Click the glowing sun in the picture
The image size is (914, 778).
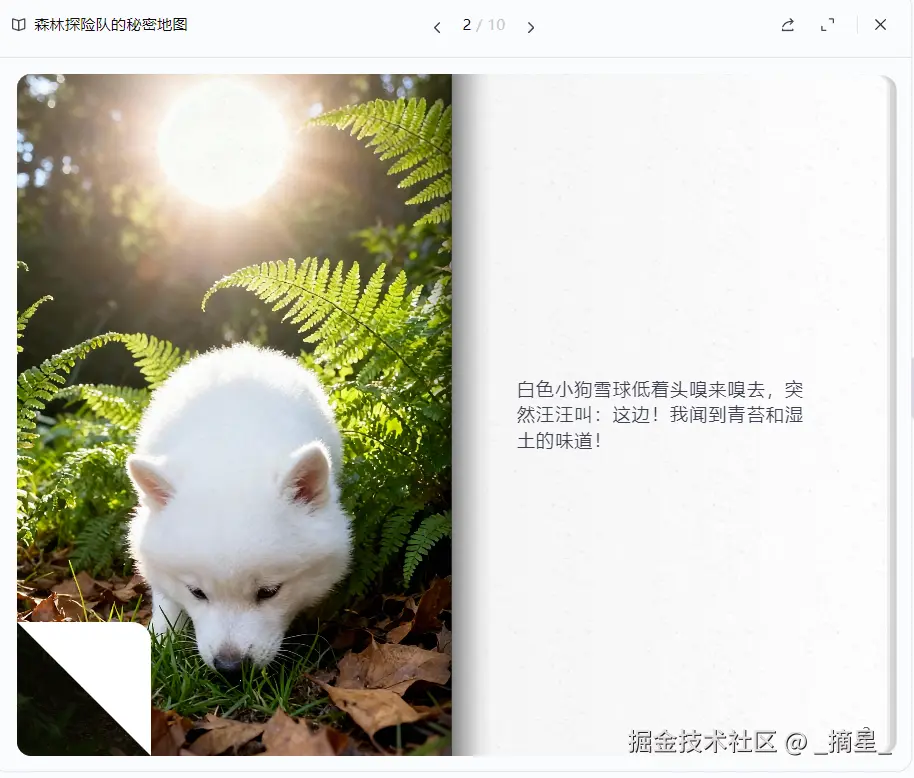pos(223,144)
